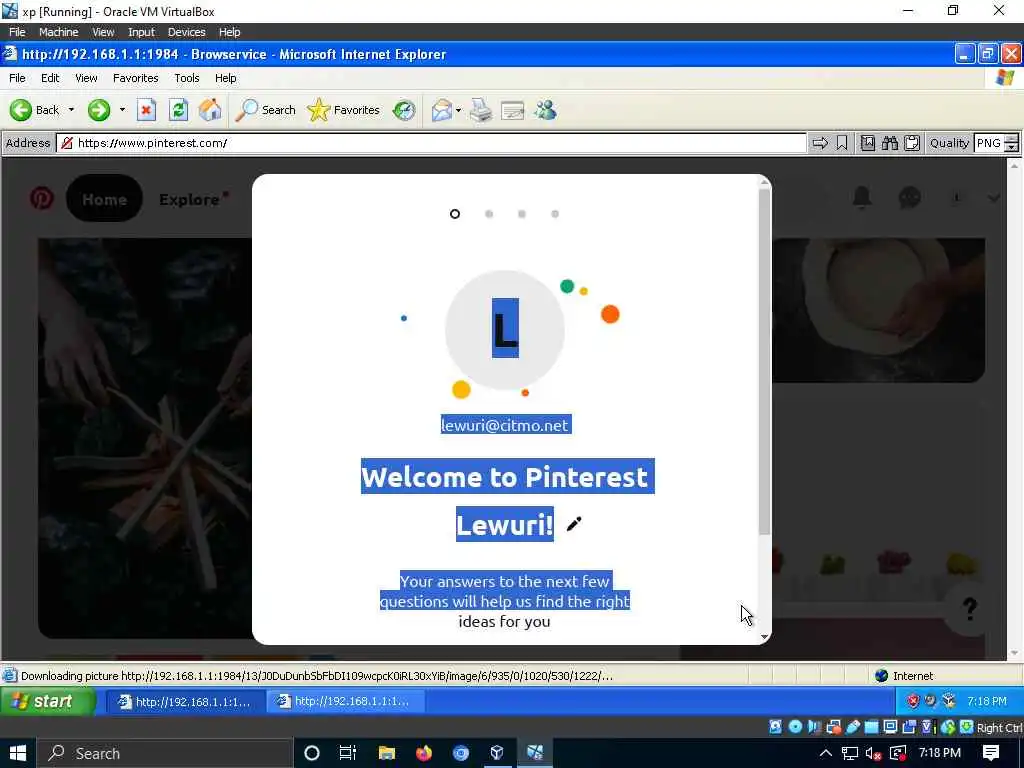Screen dimensions: 1024x768
Task: Open the Favorites star button
Action: tap(344, 110)
